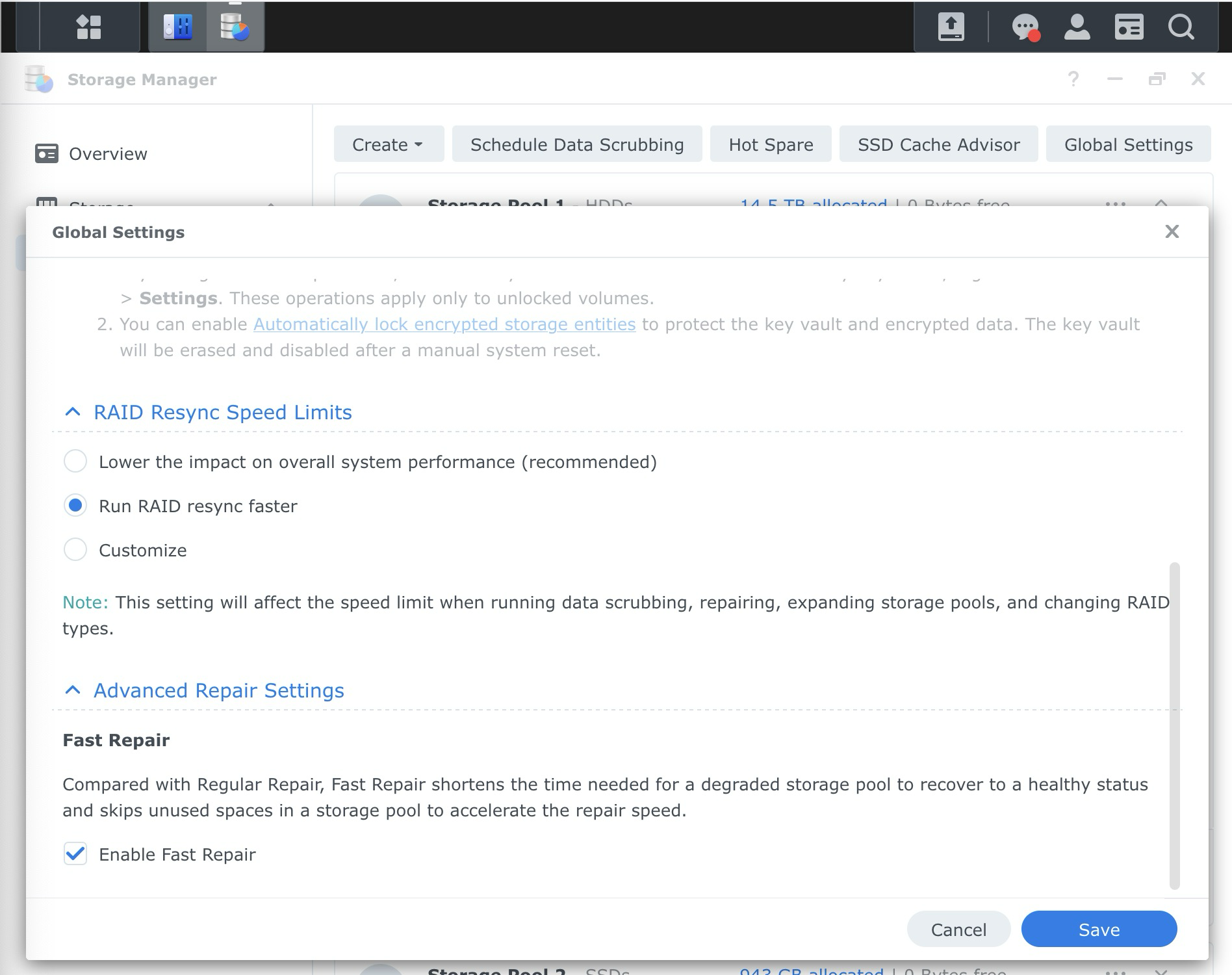Open the Create dropdown button

pos(389,144)
